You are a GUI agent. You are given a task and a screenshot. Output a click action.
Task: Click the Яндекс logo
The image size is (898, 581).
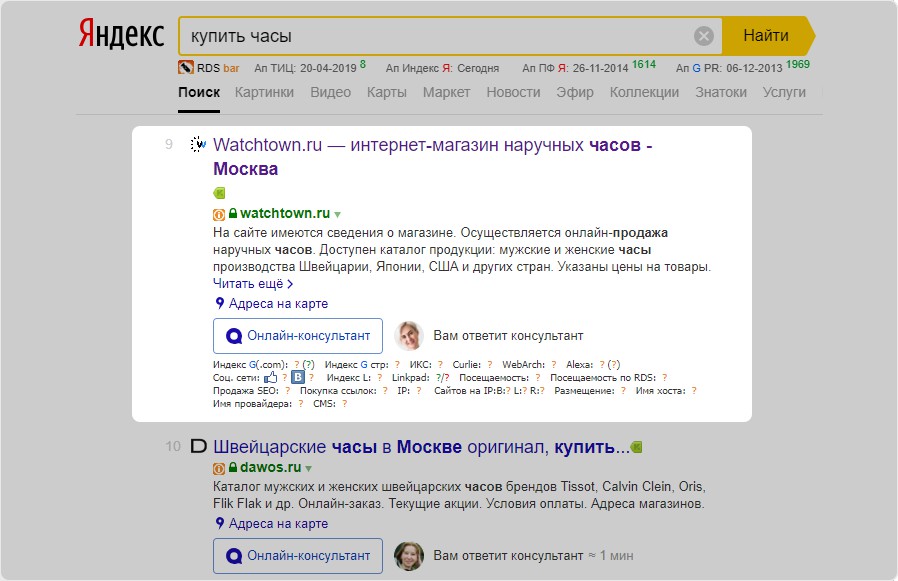(x=121, y=34)
